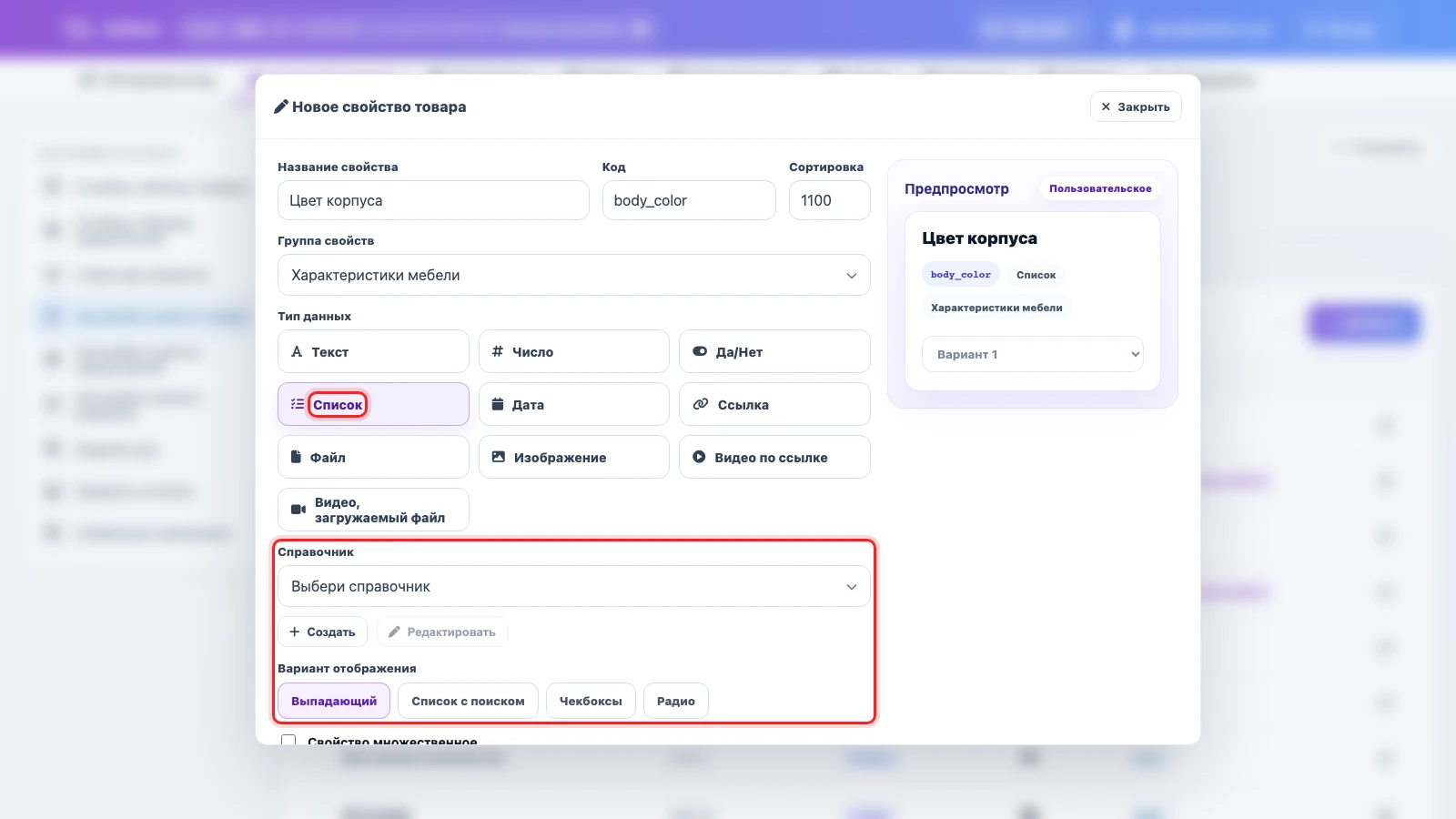Enable the Свойство множественное checkbox
This screenshot has height=819, width=1456.
288,741
